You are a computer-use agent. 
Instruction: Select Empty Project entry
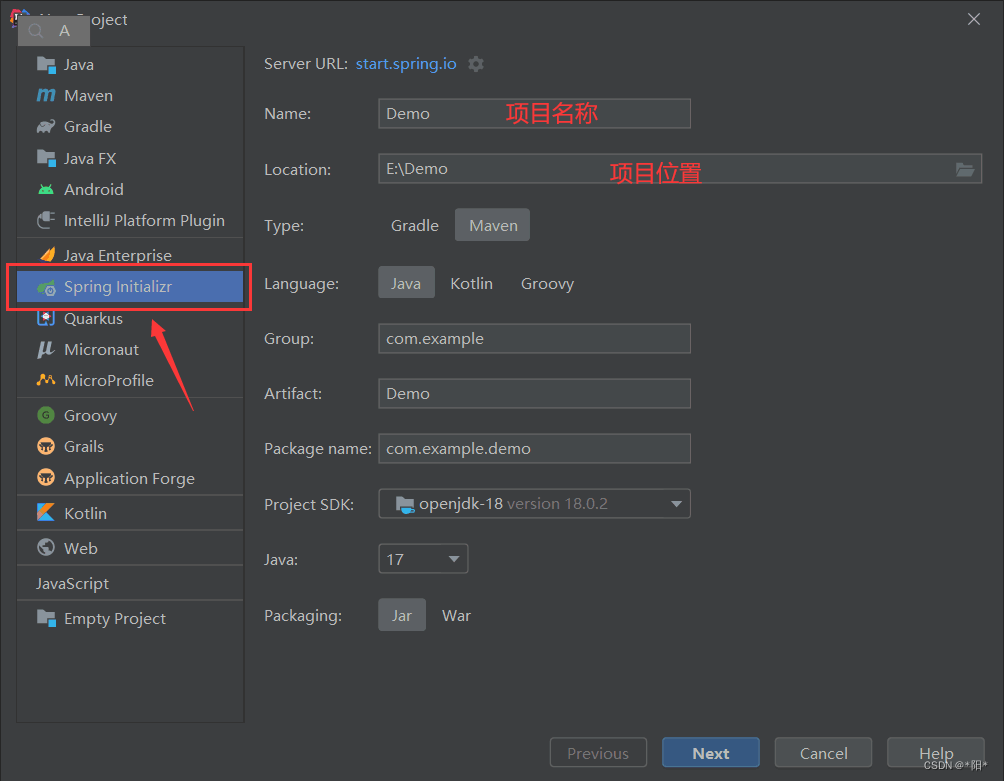coord(130,618)
